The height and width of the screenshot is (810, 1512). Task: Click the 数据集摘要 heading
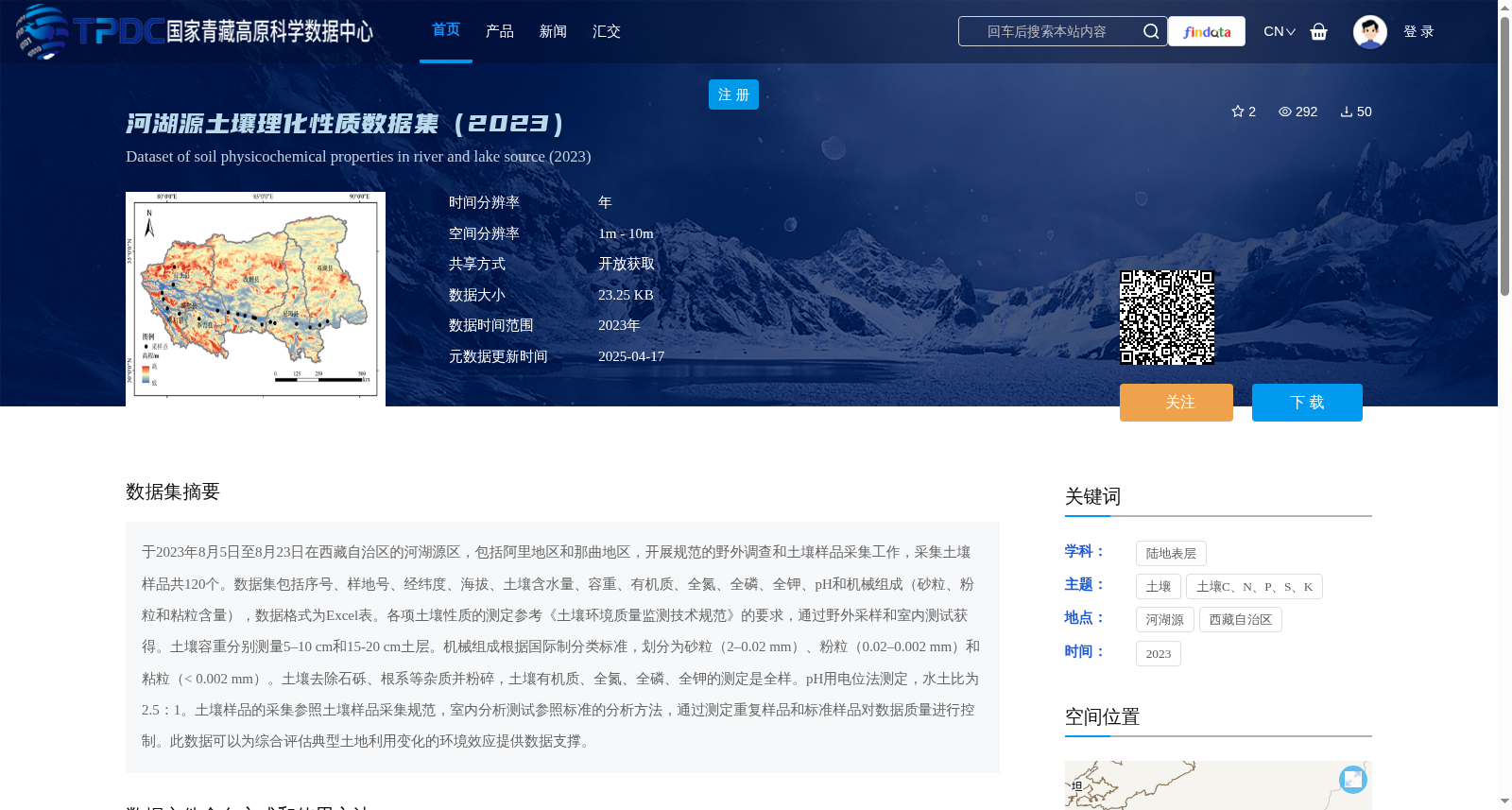[173, 491]
